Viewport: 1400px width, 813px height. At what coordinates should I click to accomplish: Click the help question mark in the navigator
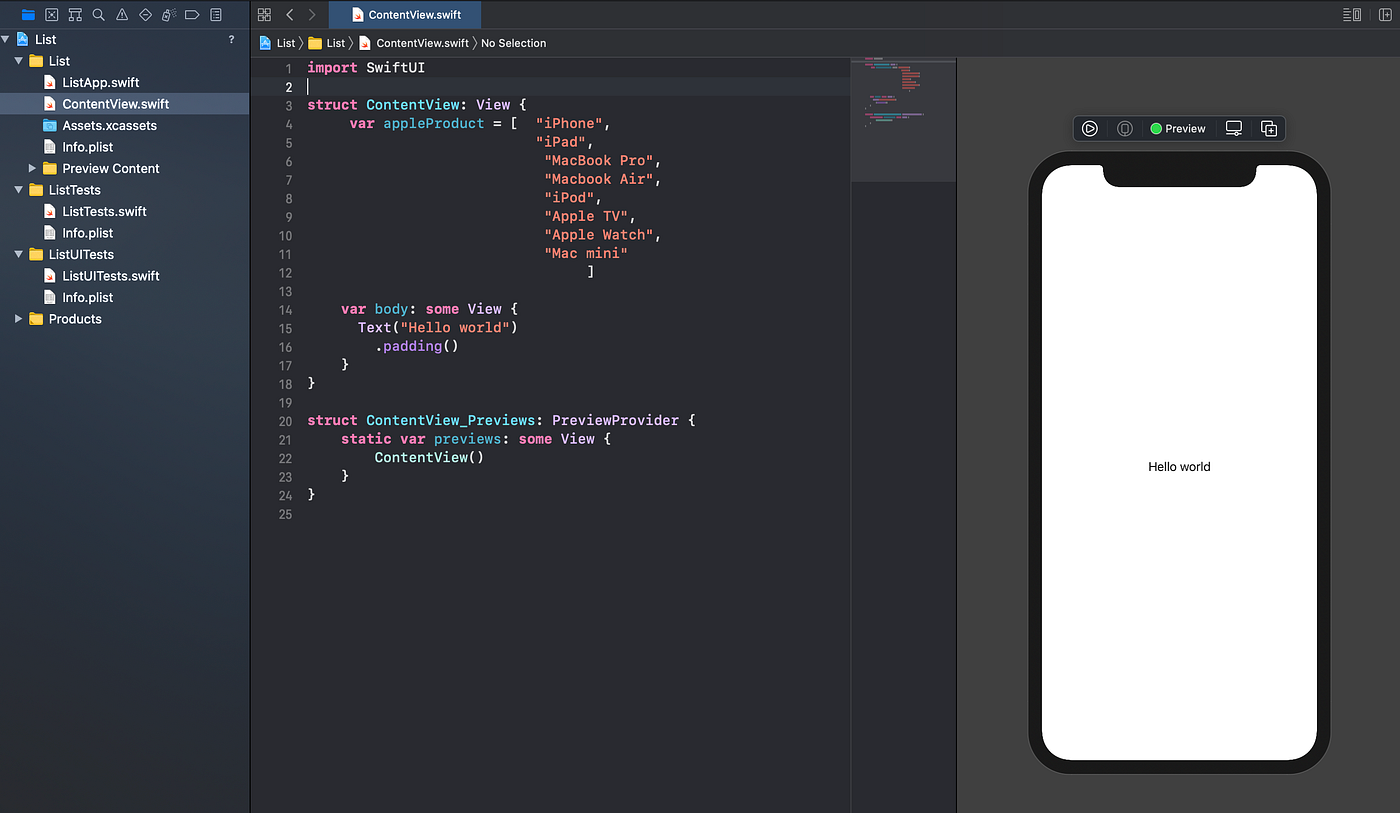pyautogui.click(x=231, y=38)
